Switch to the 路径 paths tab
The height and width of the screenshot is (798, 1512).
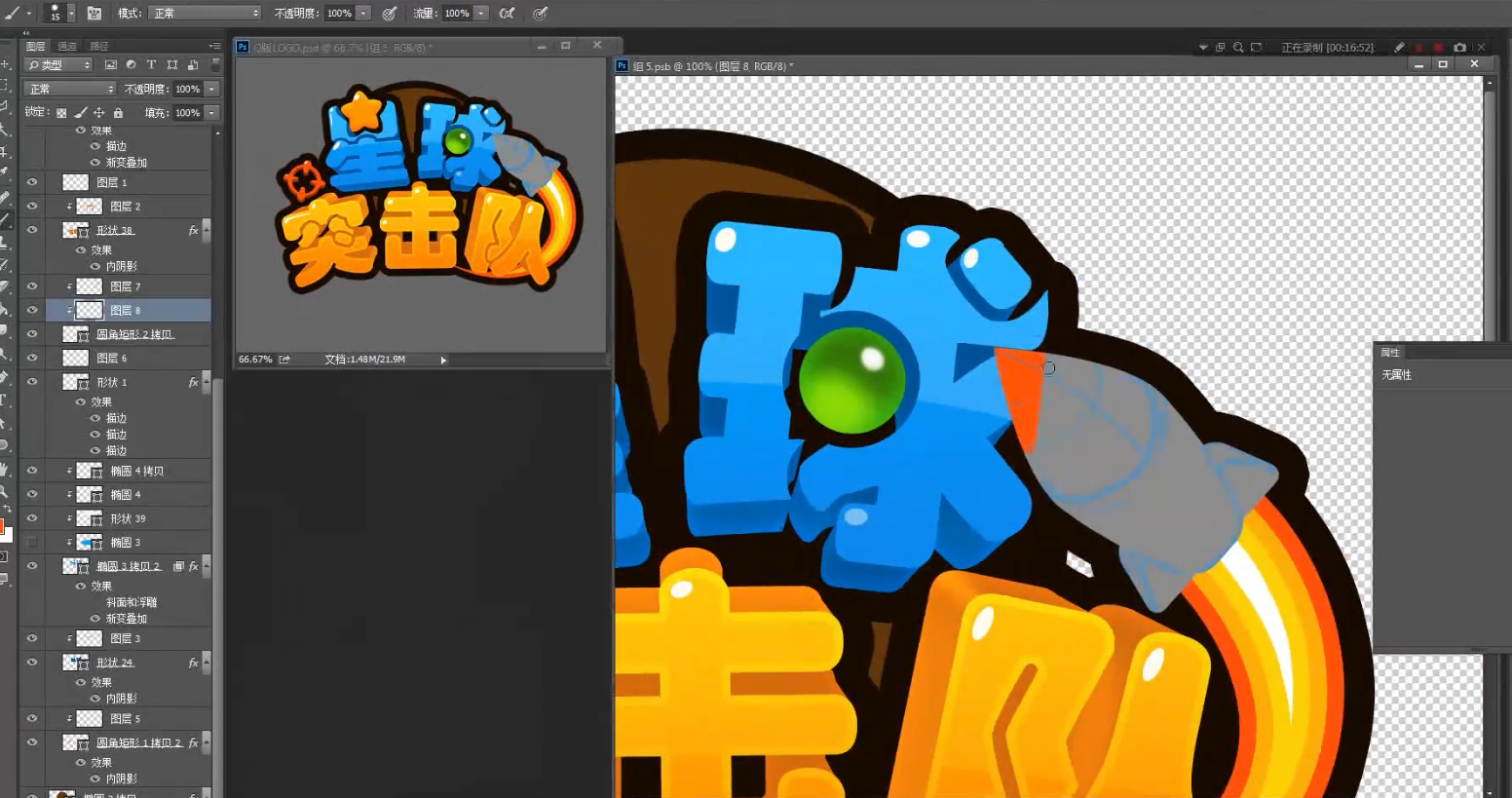tap(99, 46)
